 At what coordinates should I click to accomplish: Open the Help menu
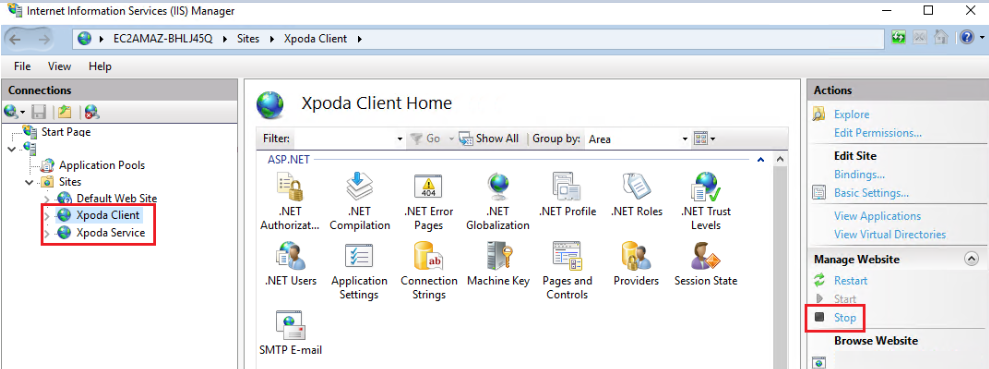100,66
